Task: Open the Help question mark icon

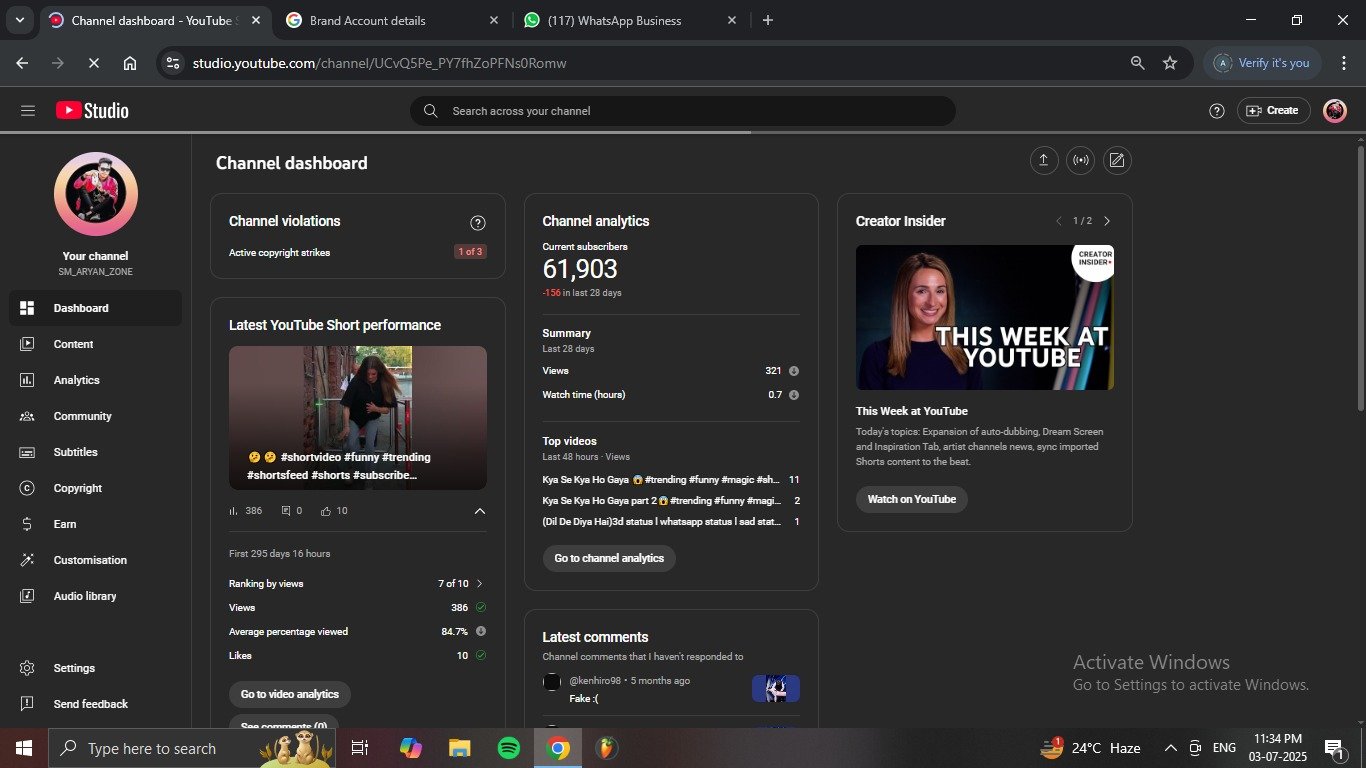Action: 1217,111
